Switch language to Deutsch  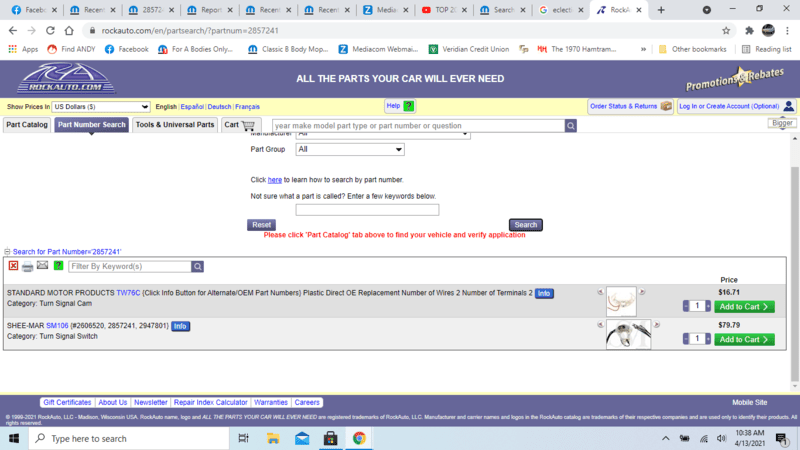[x=219, y=107]
